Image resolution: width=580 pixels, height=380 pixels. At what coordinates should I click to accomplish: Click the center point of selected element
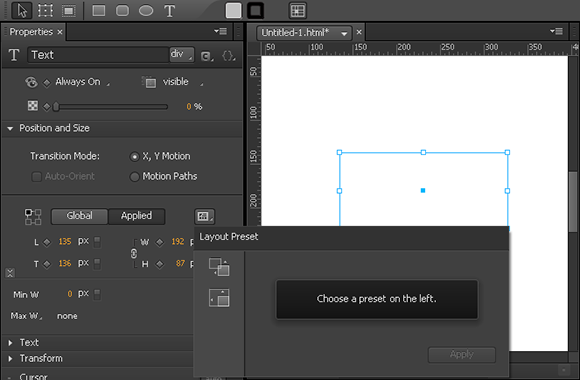coord(423,191)
